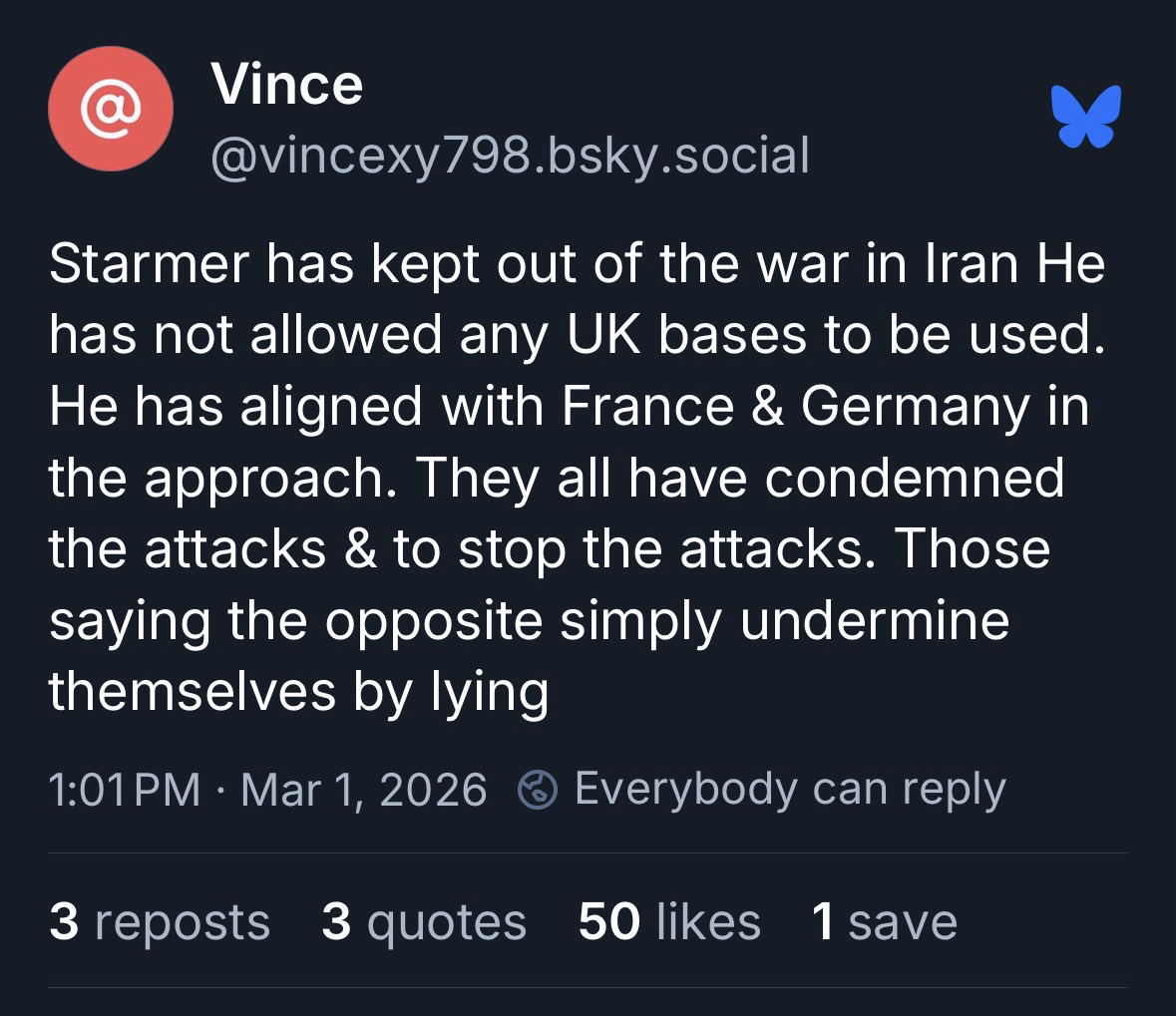Open the 'Vince' display name profile

pyautogui.click(x=286, y=84)
